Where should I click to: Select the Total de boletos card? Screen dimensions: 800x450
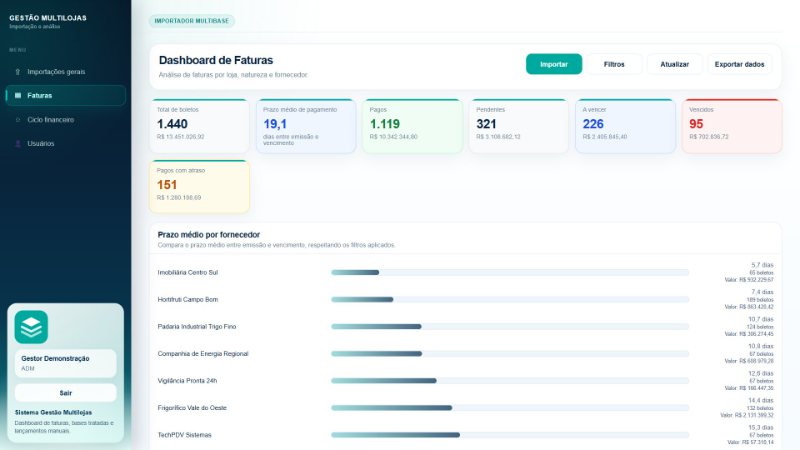pos(199,126)
